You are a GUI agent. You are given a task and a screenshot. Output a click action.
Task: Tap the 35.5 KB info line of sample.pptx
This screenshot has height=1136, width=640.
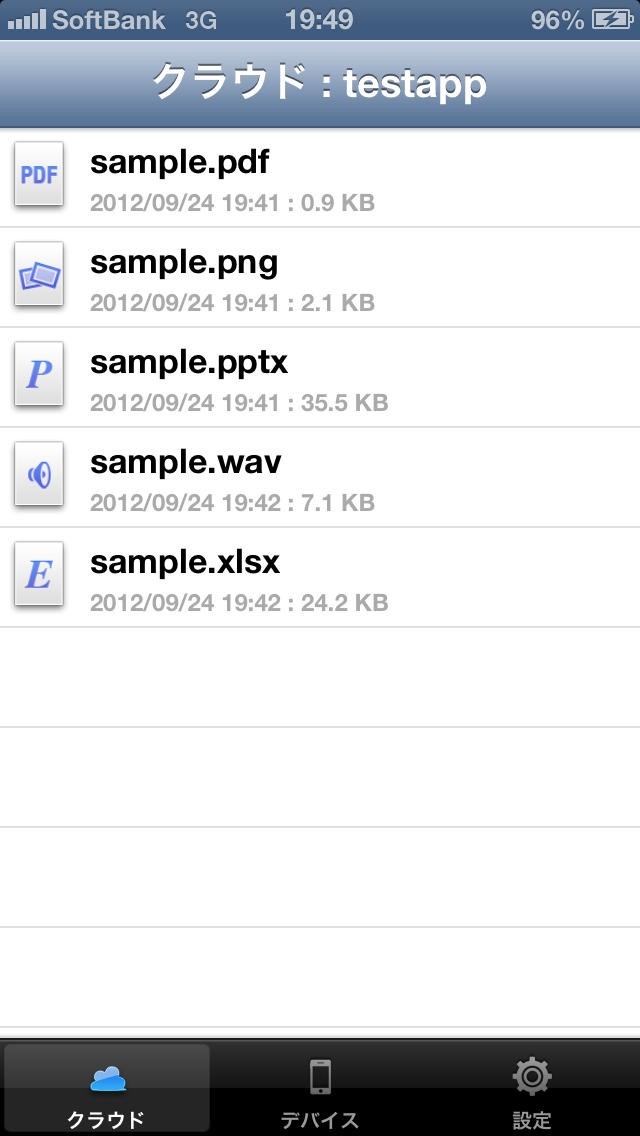(x=239, y=403)
